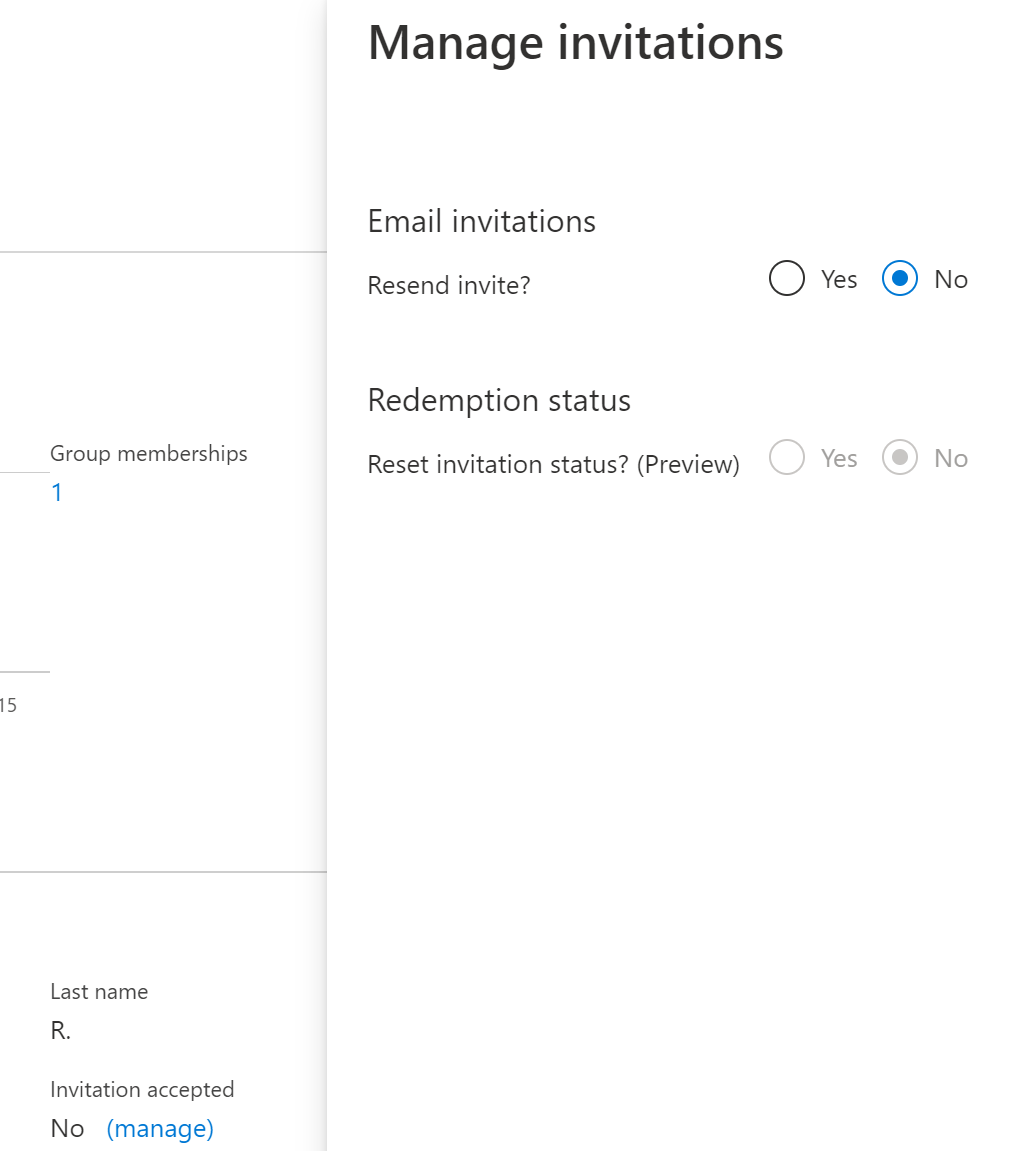The height and width of the screenshot is (1151, 1019).
Task: Click the Group memberships label
Action: point(148,454)
